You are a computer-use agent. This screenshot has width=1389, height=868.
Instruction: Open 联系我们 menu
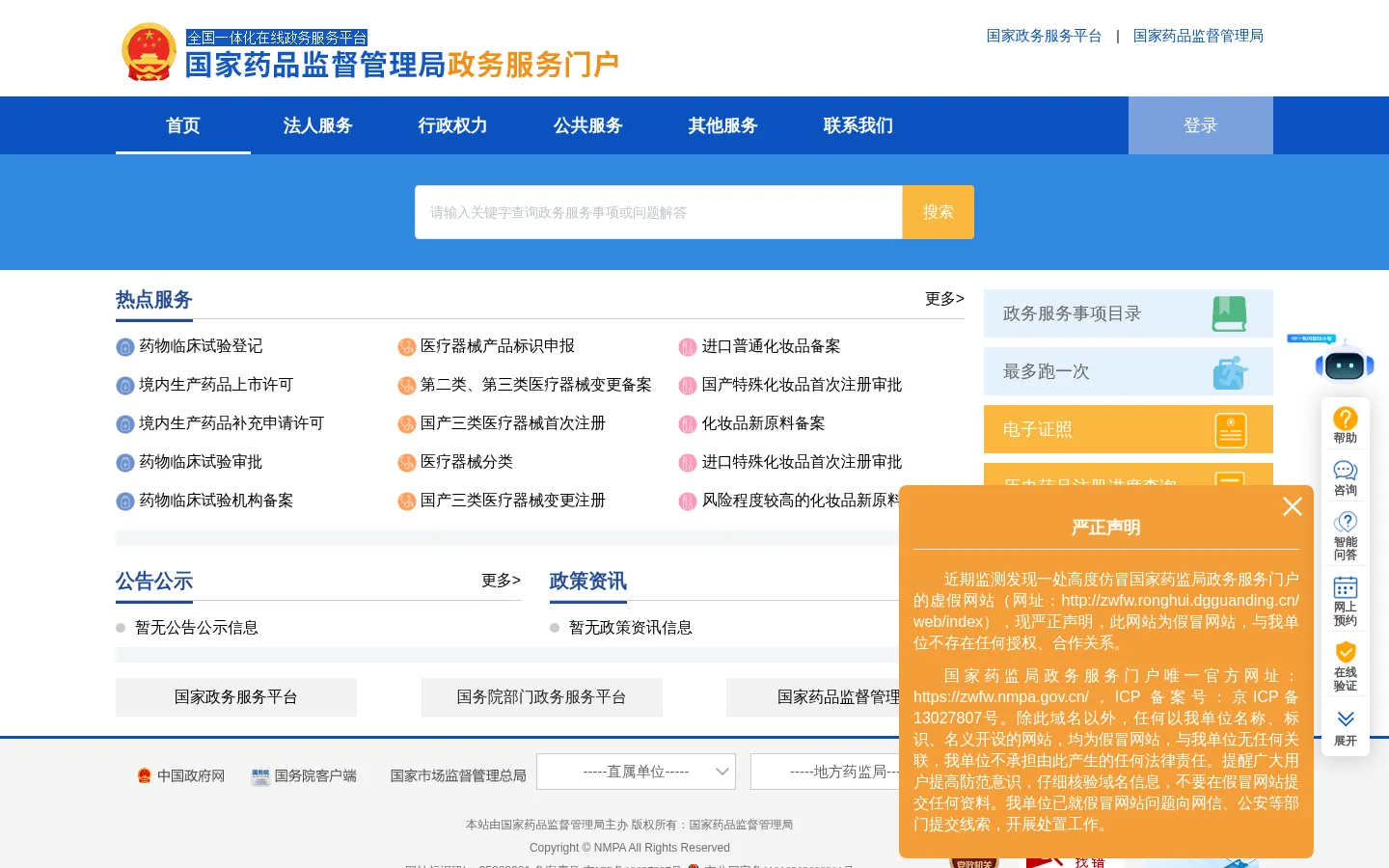(x=858, y=125)
